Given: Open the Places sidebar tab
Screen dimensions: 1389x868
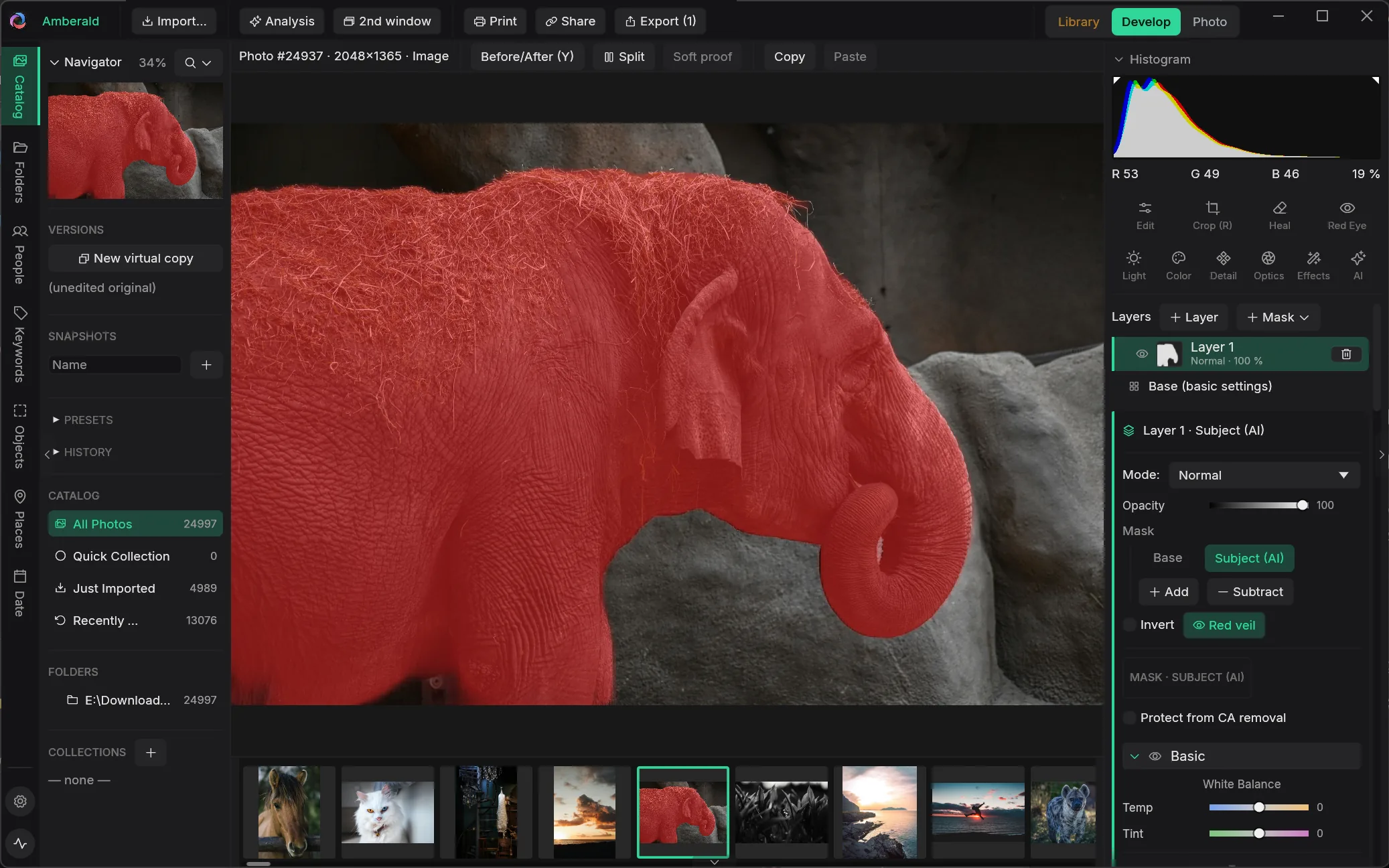Looking at the screenshot, I should [x=20, y=519].
